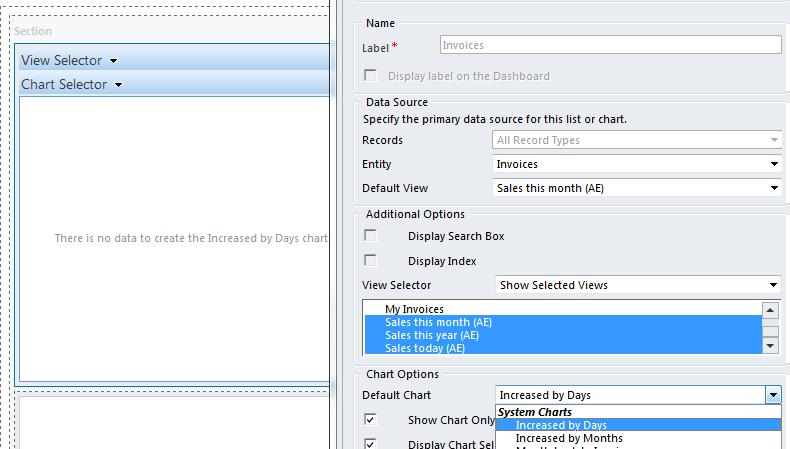Select Sales this month (AE) in views list
This screenshot has height=449, width=790.
[438, 322]
